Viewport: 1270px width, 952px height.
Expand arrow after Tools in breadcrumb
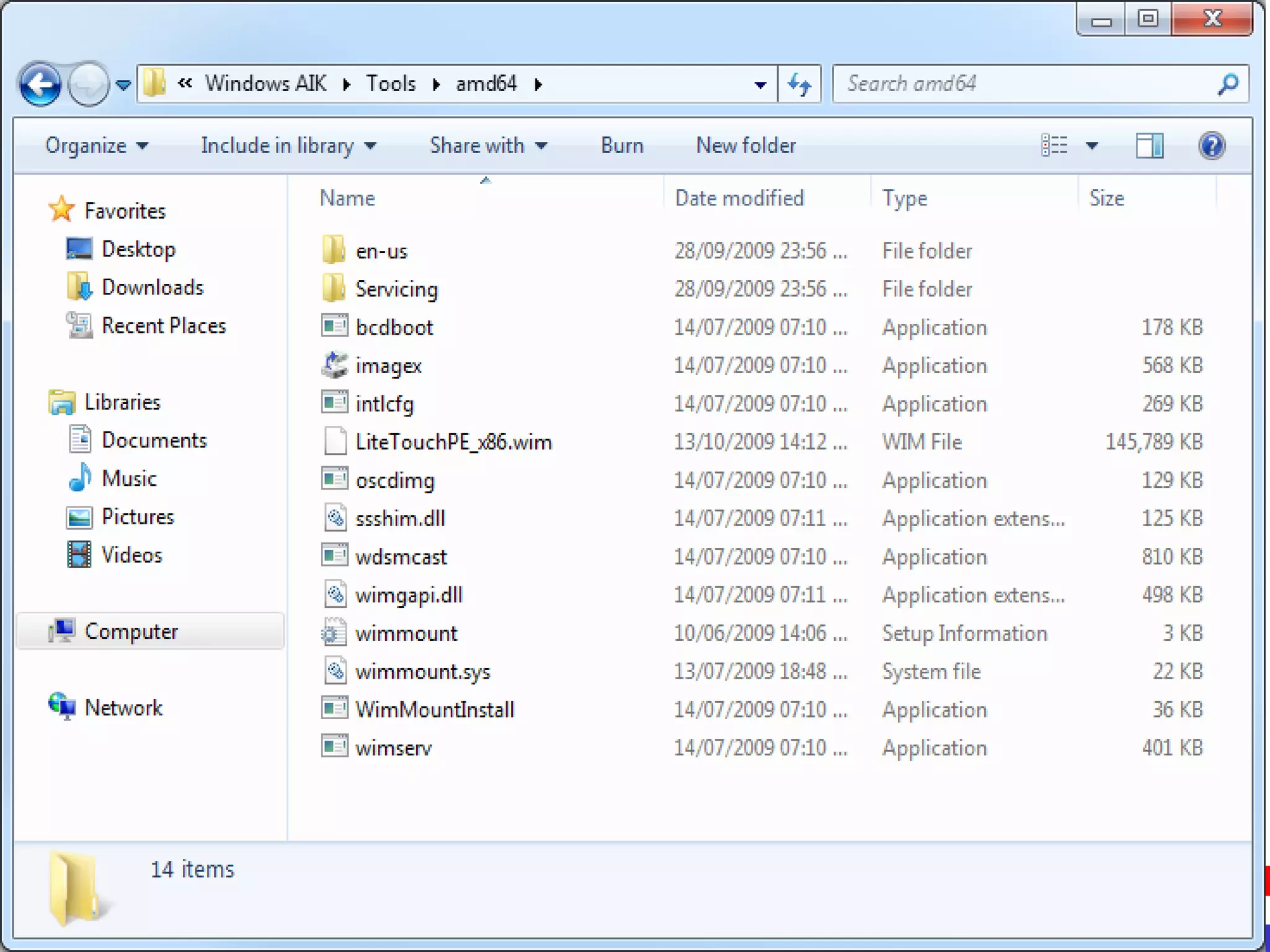click(x=437, y=84)
